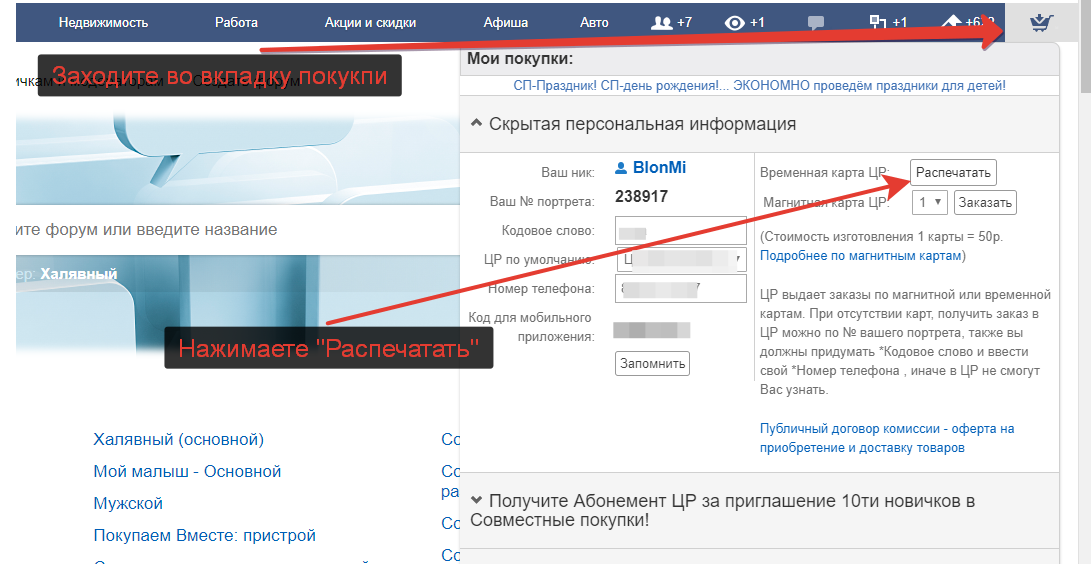The width and height of the screenshot is (1091, 564).
Task: Click the Кодовое слово input field
Action: [x=681, y=230]
